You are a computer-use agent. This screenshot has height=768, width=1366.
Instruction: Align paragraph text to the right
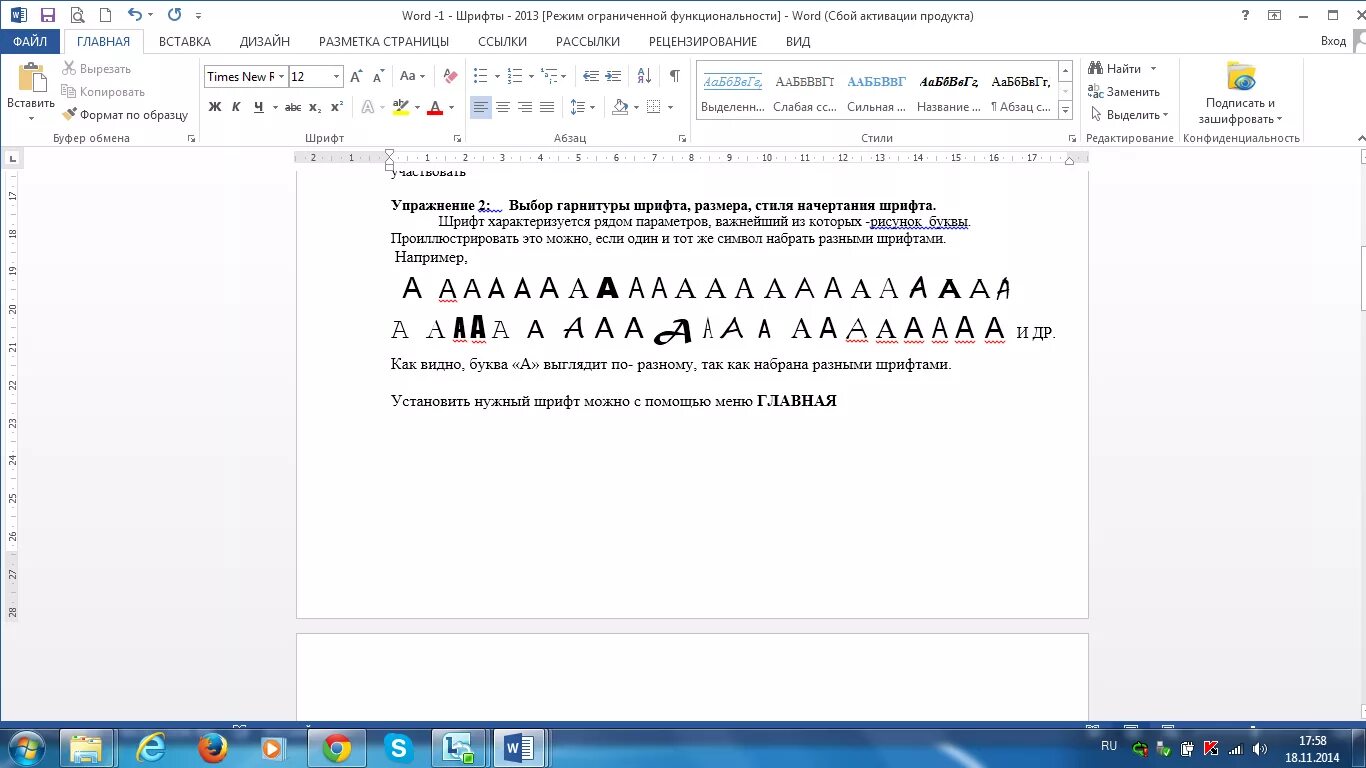(x=525, y=107)
